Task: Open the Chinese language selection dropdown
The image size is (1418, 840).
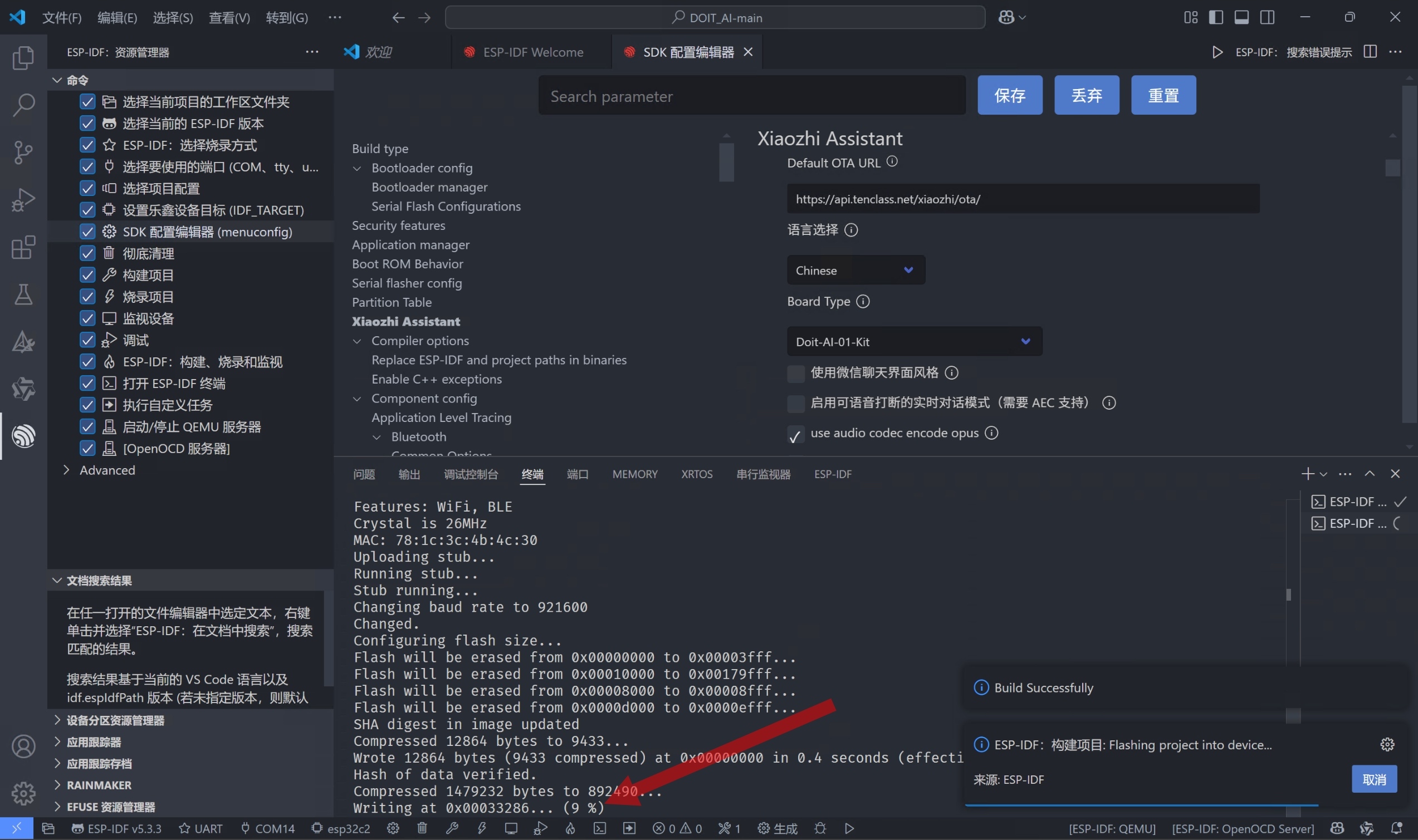Action: (x=855, y=270)
